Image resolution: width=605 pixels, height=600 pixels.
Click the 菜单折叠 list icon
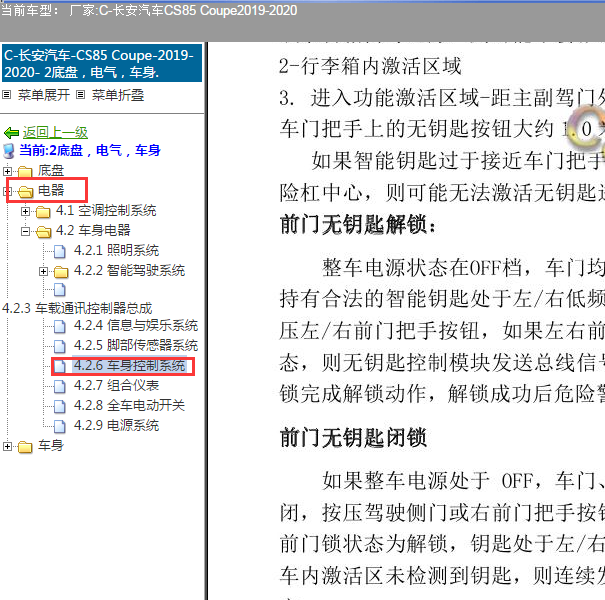point(80,95)
